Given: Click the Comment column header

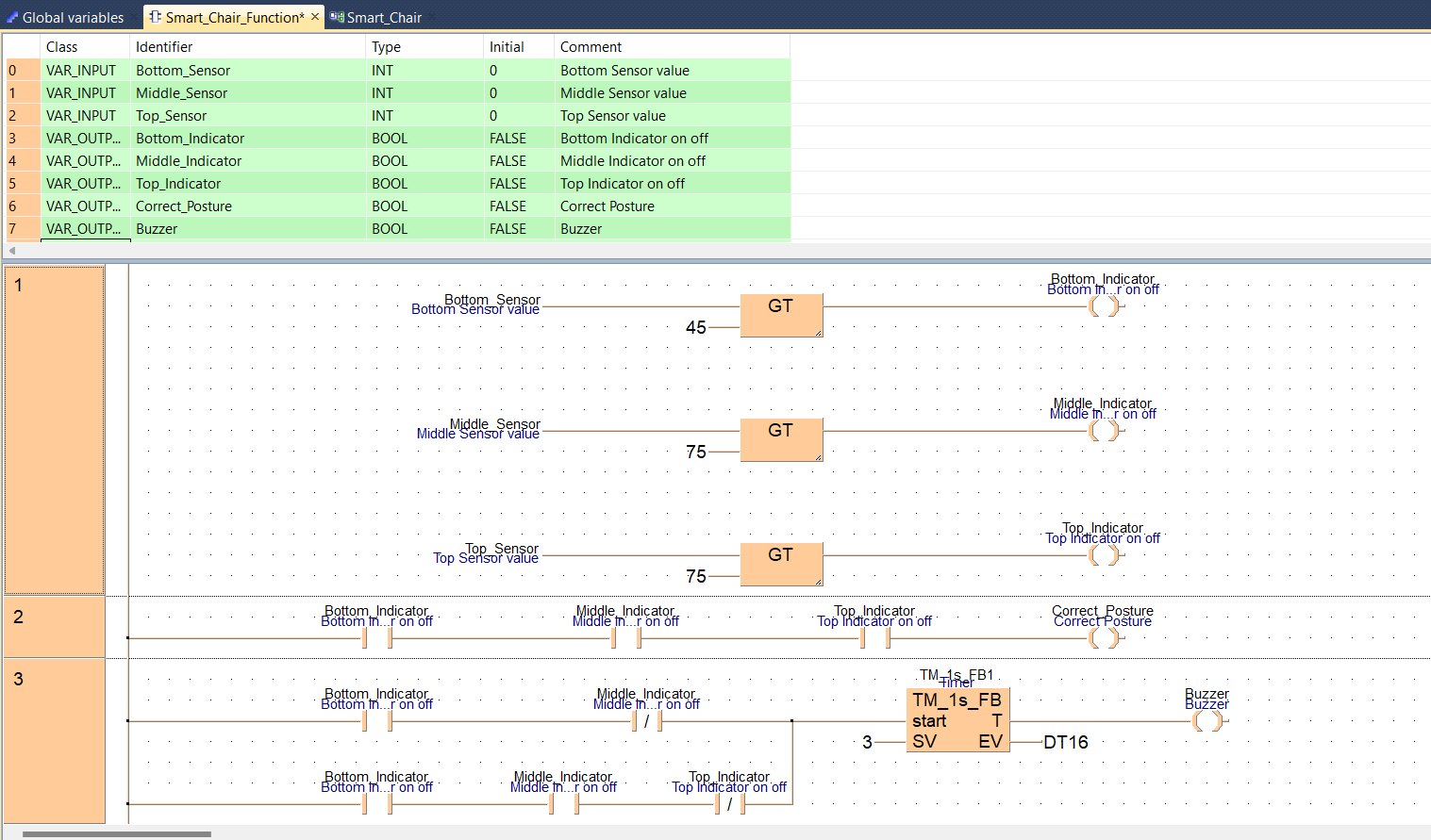Looking at the screenshot, I should tap(672, 47).
